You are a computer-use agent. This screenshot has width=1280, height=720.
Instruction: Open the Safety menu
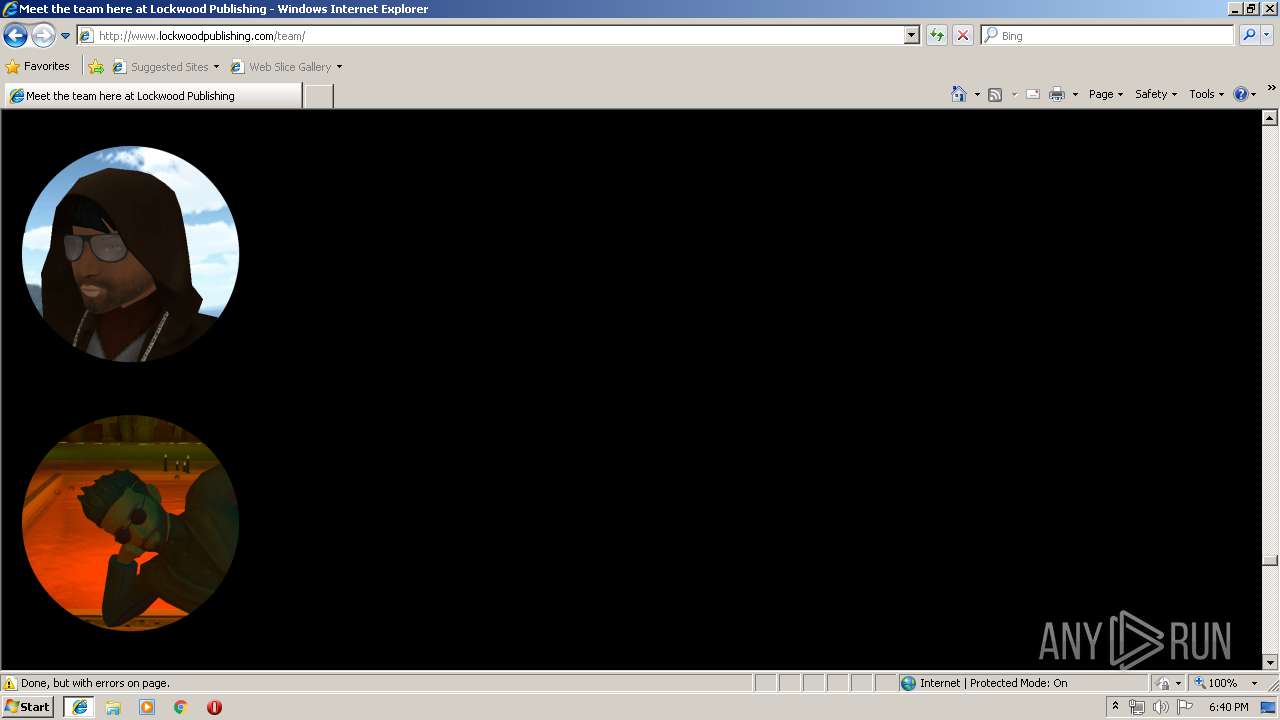(x=1156, y=94)
